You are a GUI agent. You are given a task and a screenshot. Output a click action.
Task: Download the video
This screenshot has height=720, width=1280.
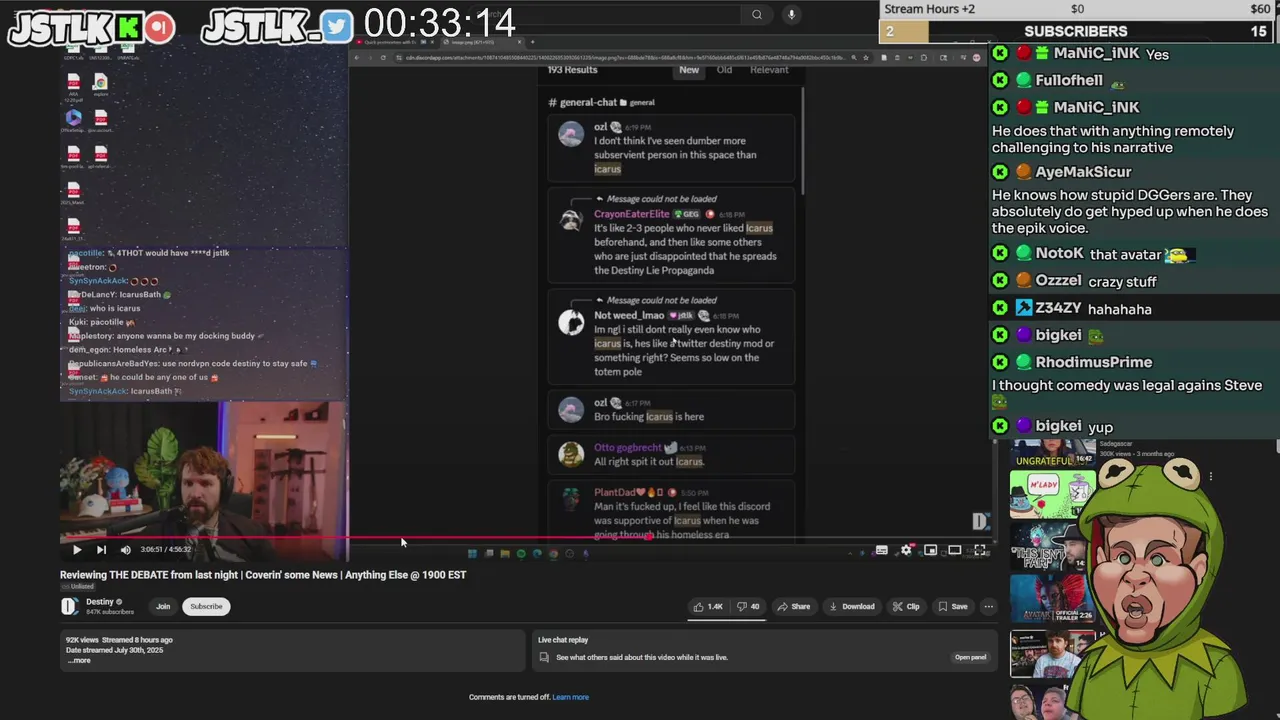pyautogui.click(x=851, y=606)
